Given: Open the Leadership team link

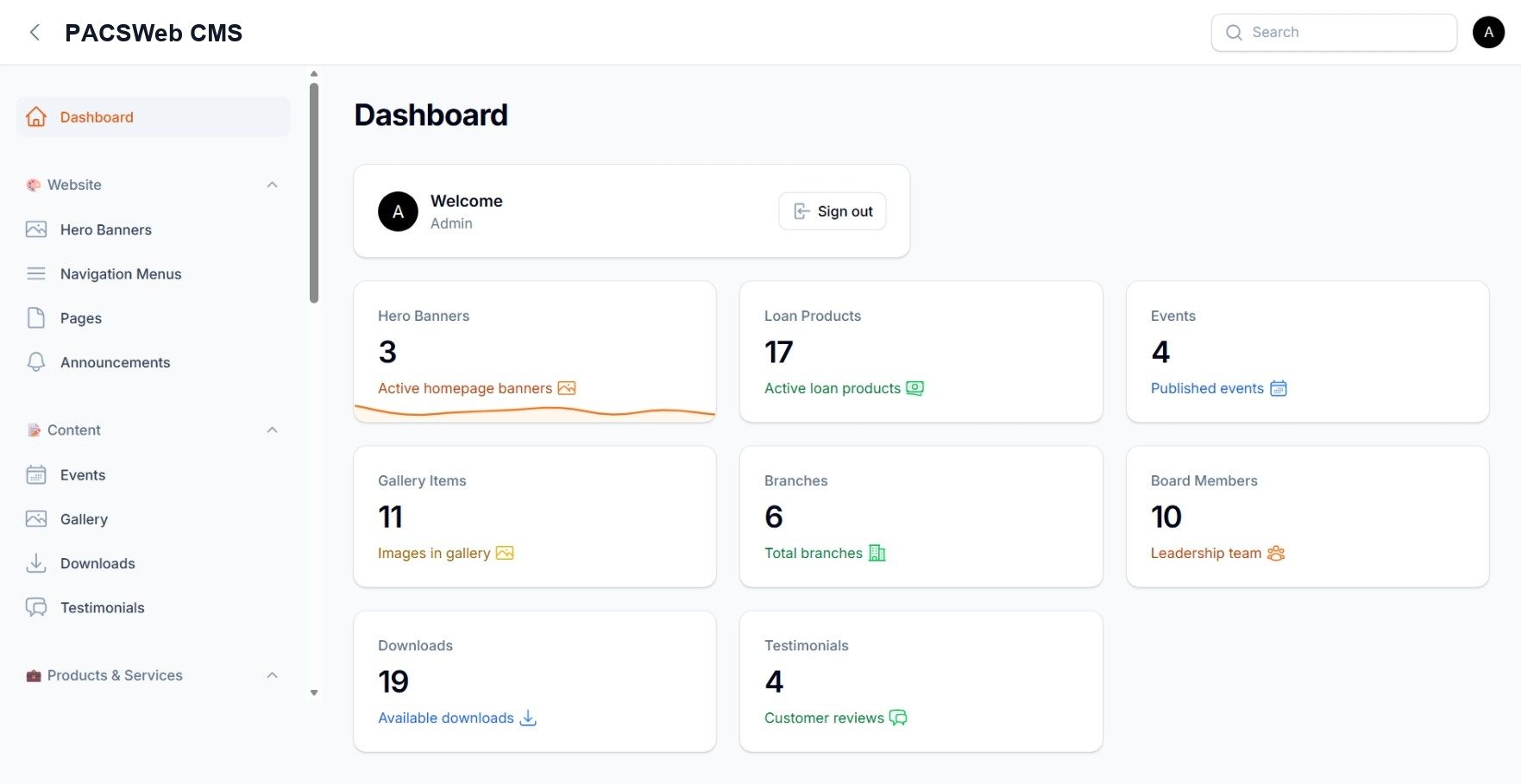Looking at the screenshot, I should (1206, 553).
